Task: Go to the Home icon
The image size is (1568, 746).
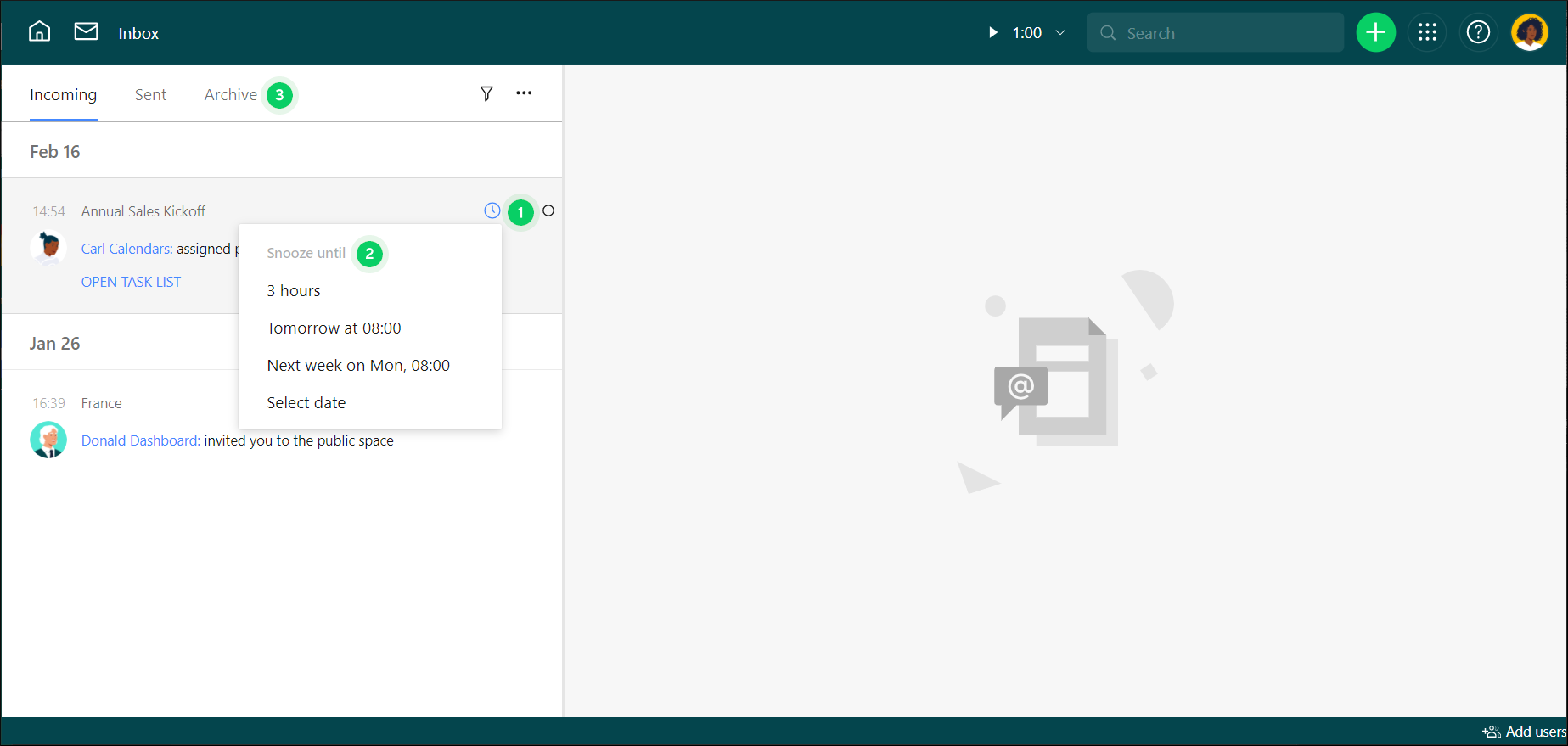Action: [x=40, y=32]
